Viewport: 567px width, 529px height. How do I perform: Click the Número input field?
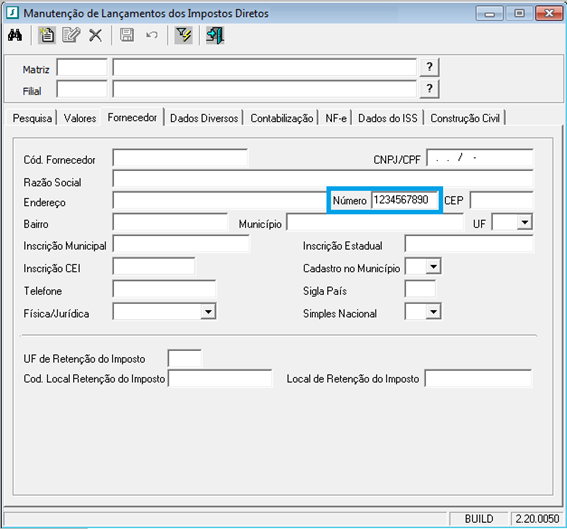coord(404,200)
